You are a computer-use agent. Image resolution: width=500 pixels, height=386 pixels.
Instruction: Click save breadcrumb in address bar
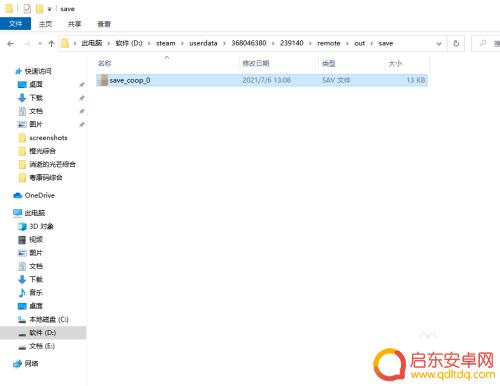[386, 43]
